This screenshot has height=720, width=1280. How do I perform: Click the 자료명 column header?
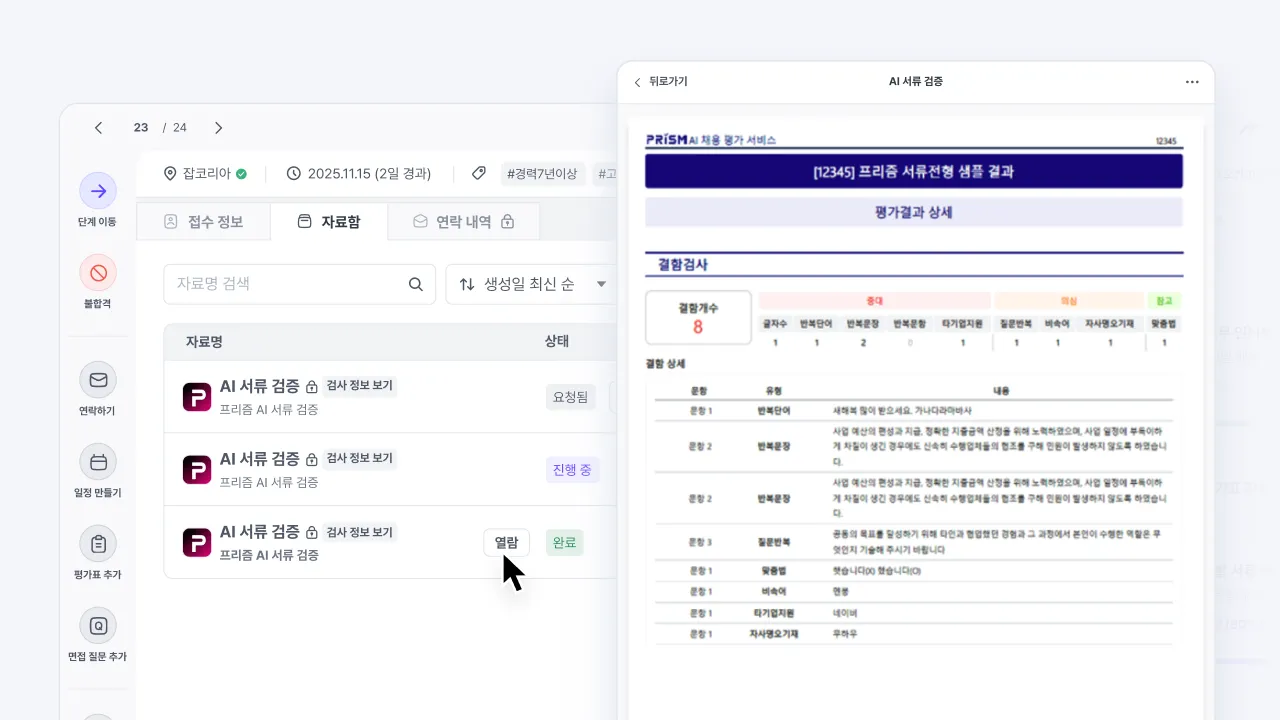pos(204,342)
